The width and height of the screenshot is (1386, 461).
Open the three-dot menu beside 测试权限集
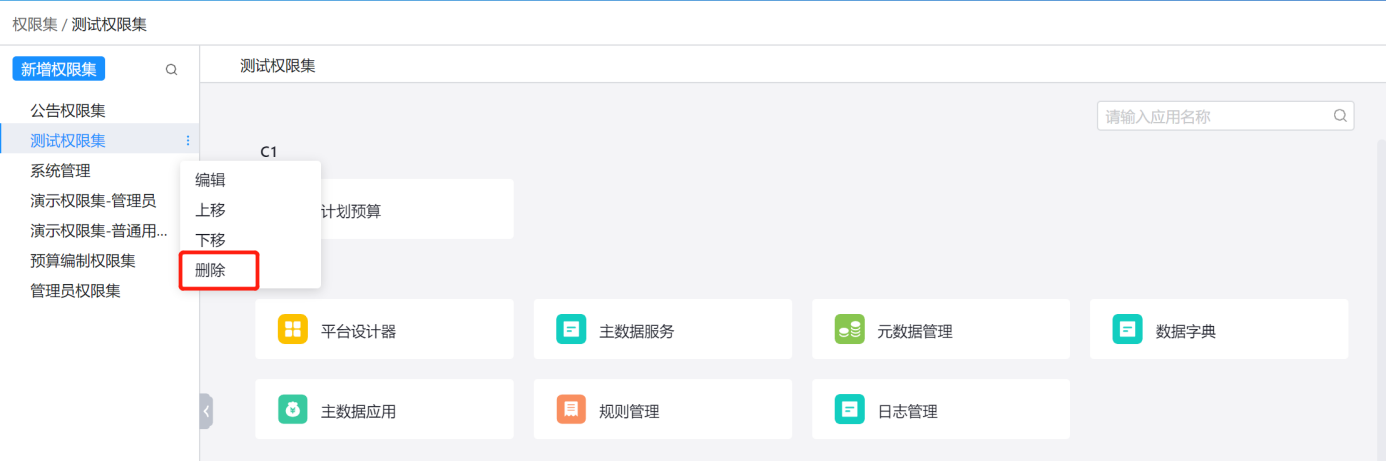188,141
